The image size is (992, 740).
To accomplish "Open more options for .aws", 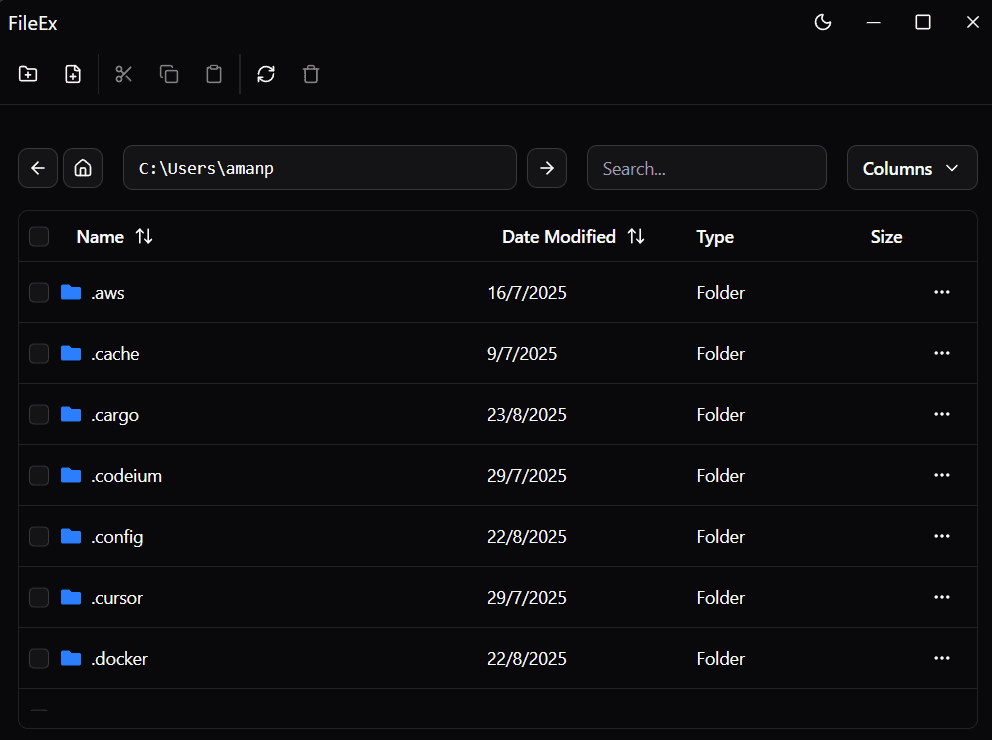I will click(x=941, y=292).
